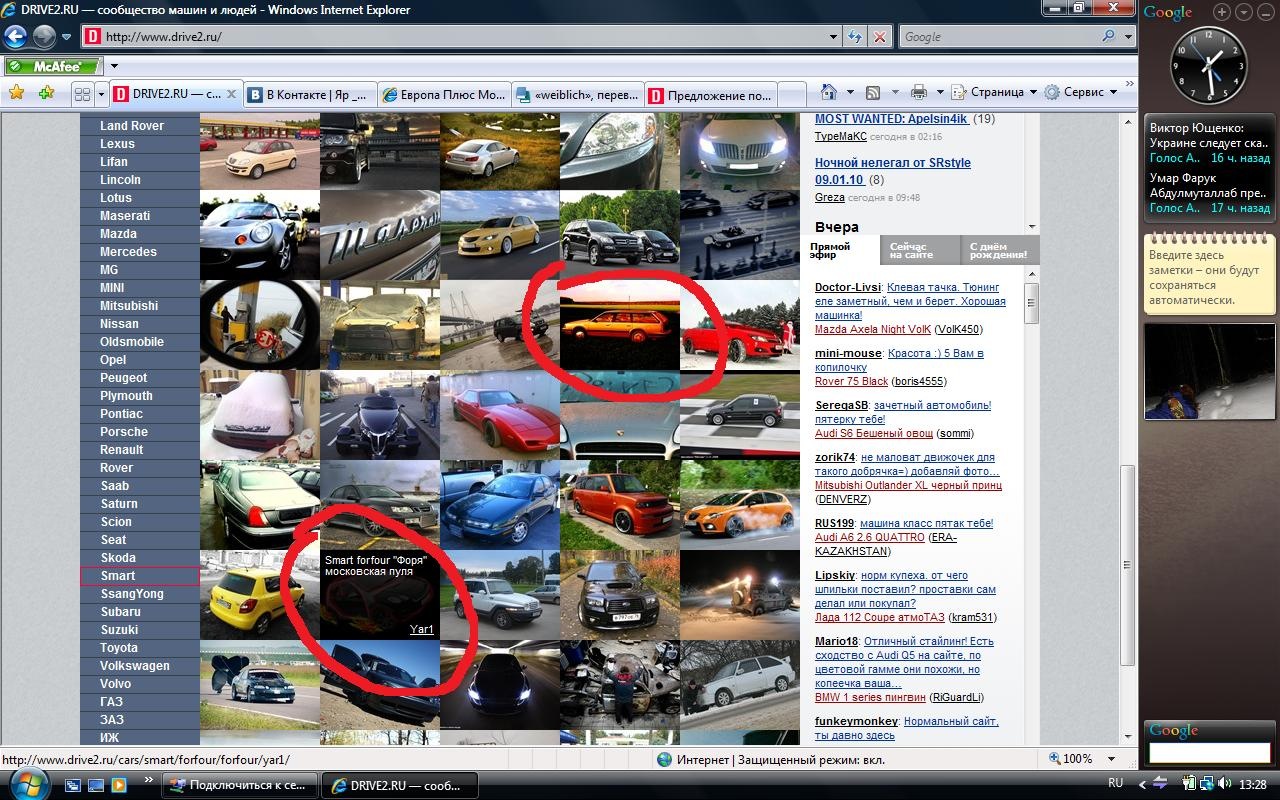Click the RU language indicator in tray
Image resolution: width=1280 pixels, height=800 pixels.
1116,783
